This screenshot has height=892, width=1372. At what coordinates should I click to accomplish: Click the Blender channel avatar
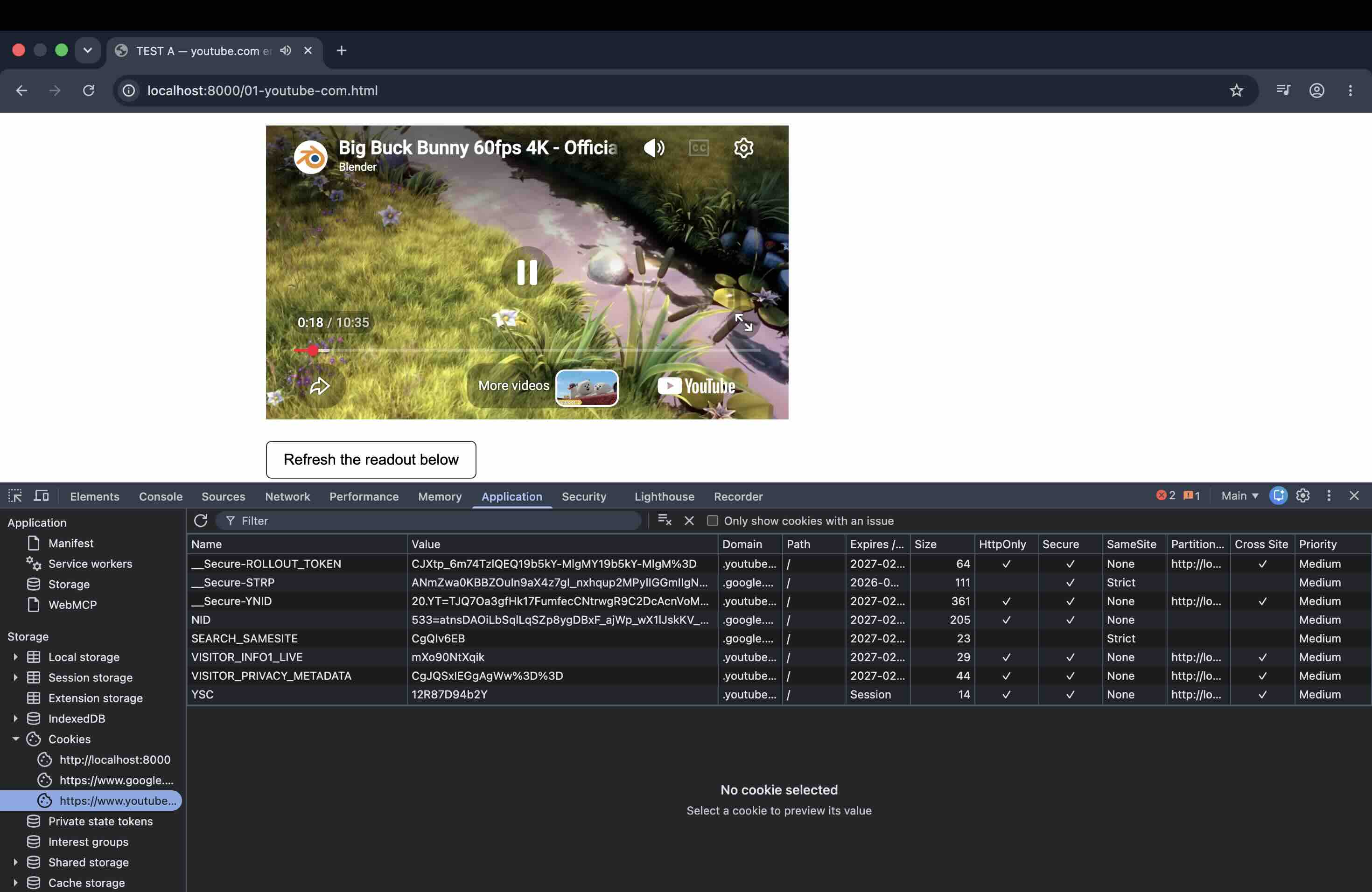(x=311, y=157)
